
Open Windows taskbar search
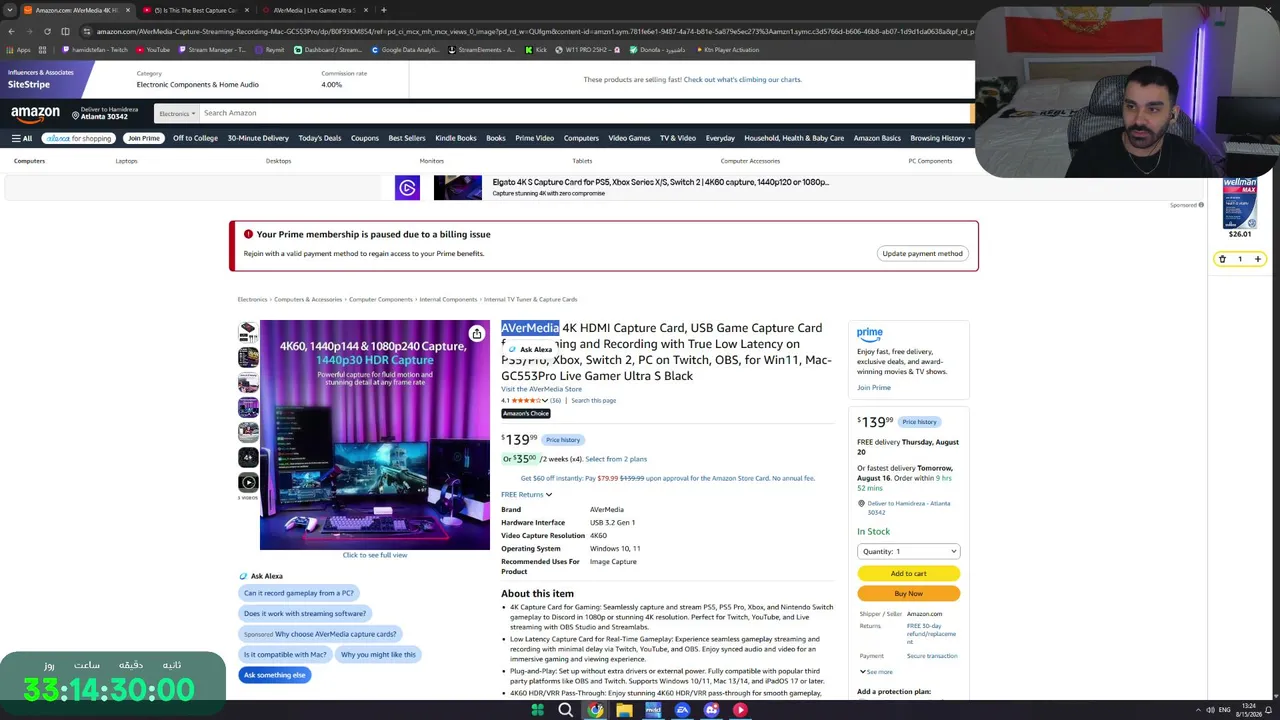pyautogui.click(x=566, y=710)
